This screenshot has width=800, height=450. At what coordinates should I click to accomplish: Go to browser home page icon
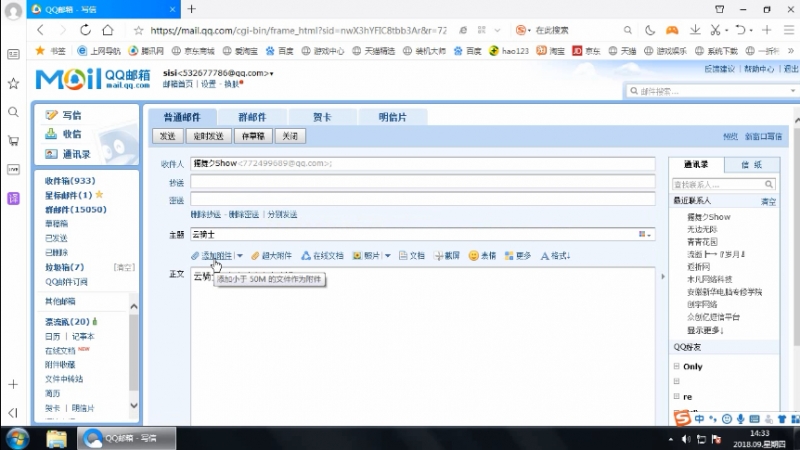(x=108, y=30)
